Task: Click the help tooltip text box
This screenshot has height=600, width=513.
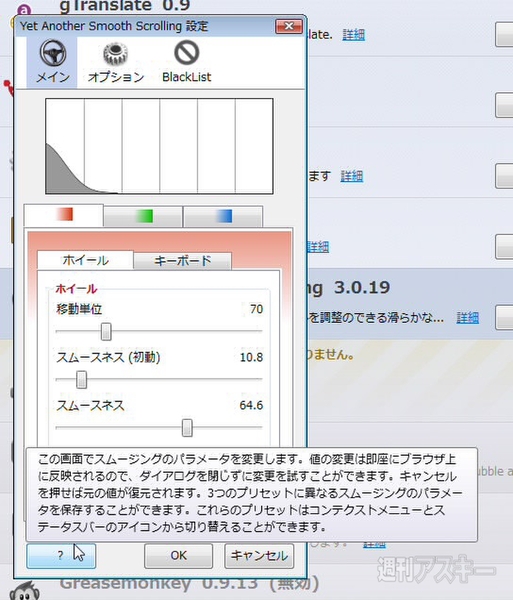Action: [252, 494]
